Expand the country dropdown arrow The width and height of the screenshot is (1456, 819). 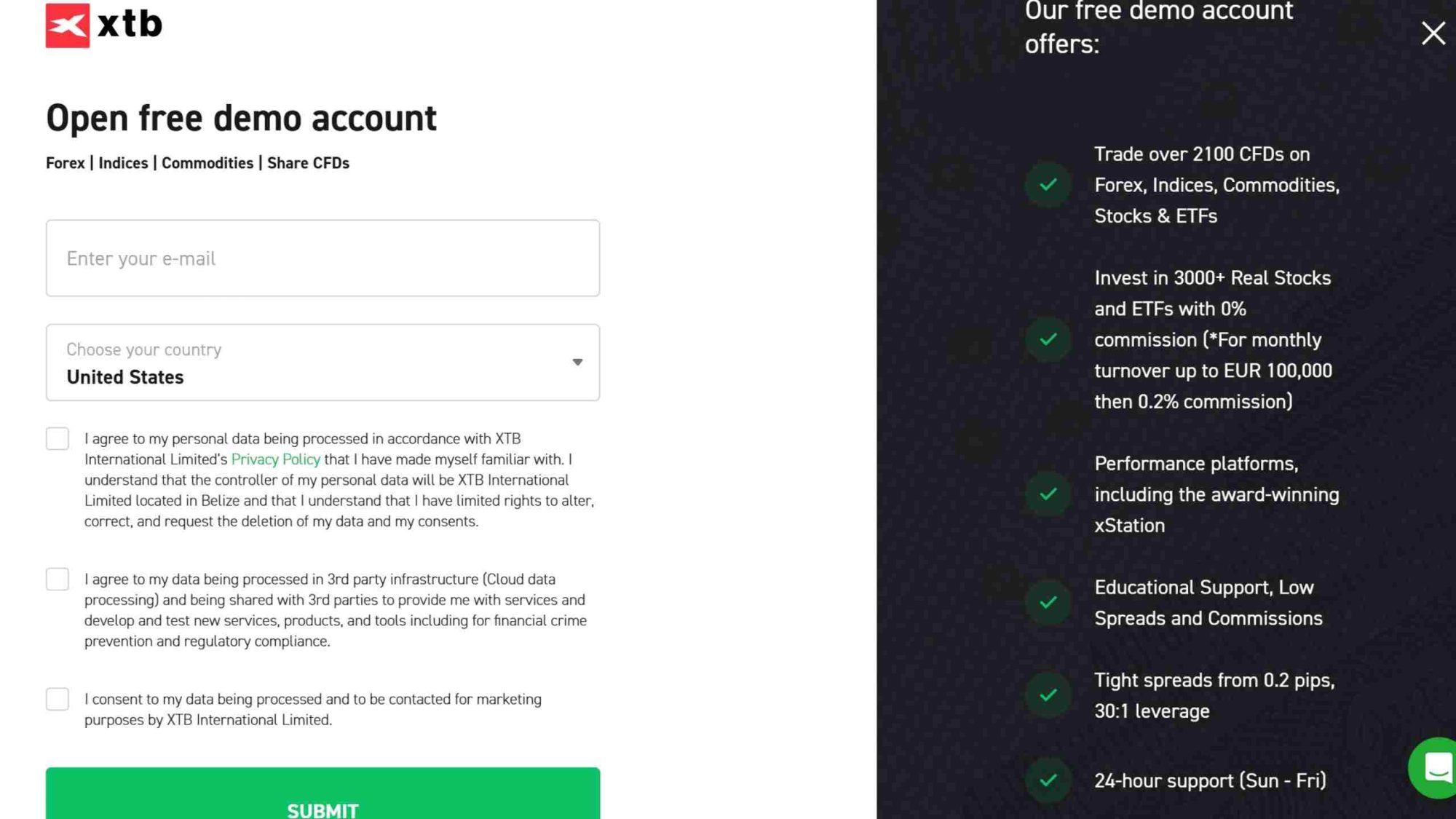pyautogui.click(x=577, y=363)
